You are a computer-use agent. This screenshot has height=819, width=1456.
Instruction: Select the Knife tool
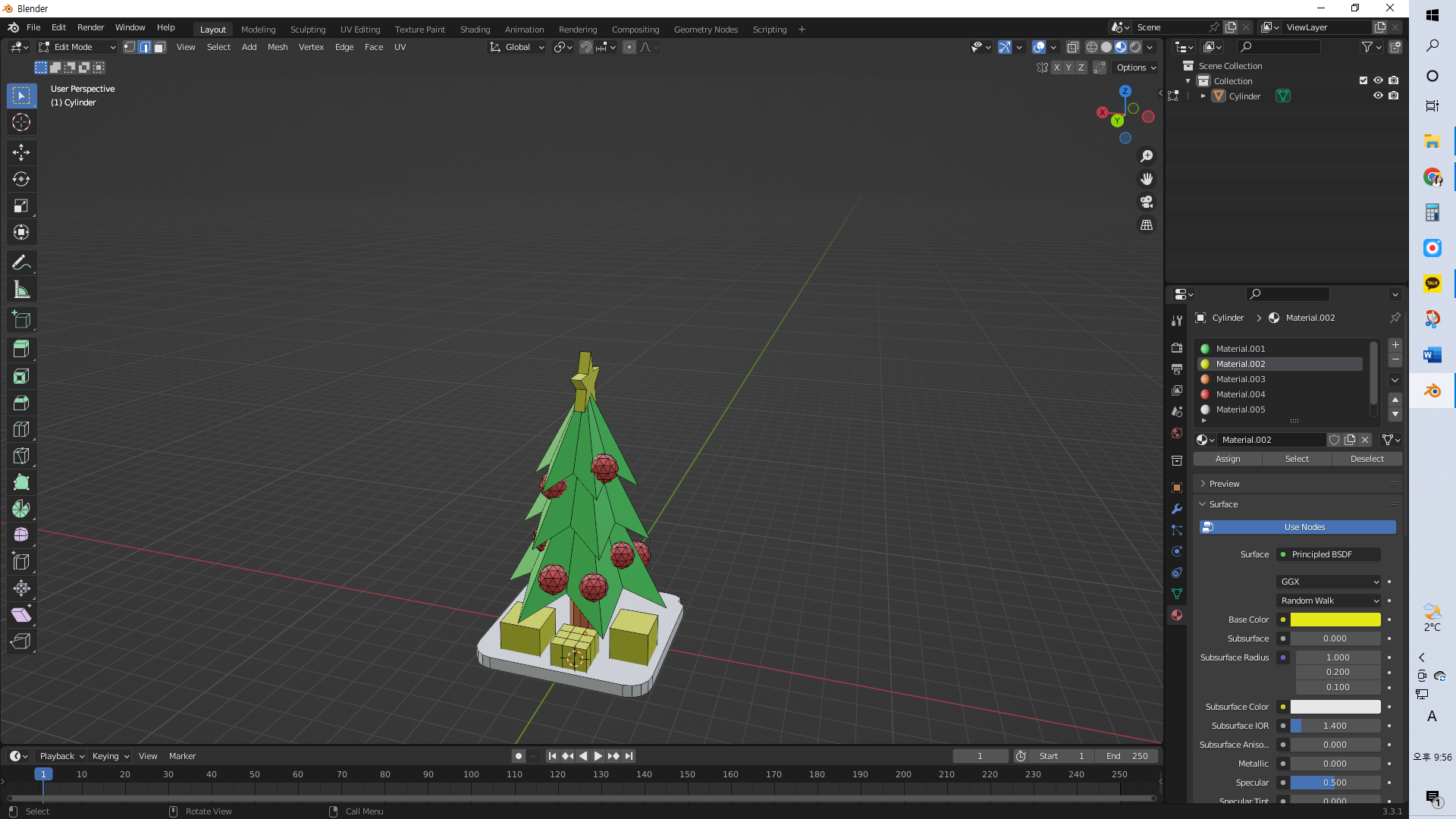[x=21, y=456]
